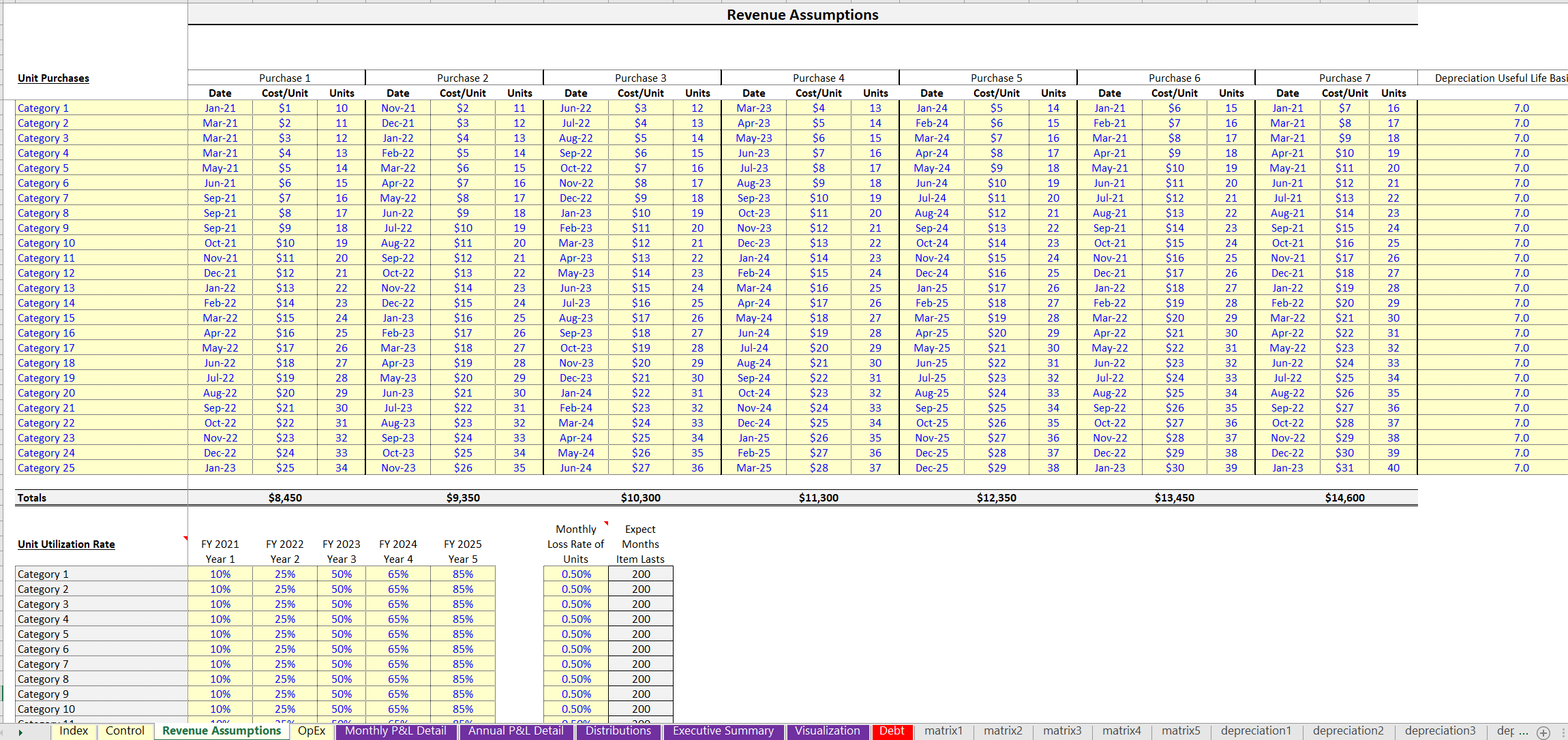Select the Unit Purchases heading cell

53,78
